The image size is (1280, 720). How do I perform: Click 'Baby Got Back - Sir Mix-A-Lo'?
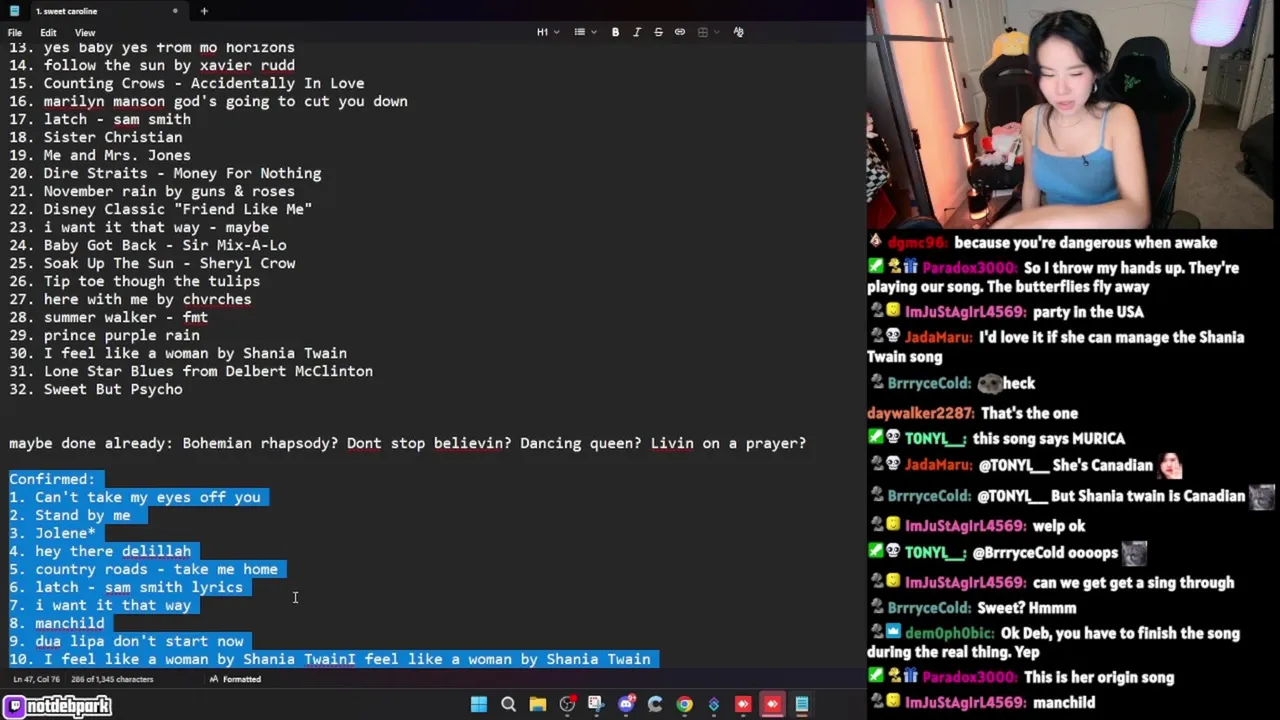pyautogui.click(x=165, y=245)
